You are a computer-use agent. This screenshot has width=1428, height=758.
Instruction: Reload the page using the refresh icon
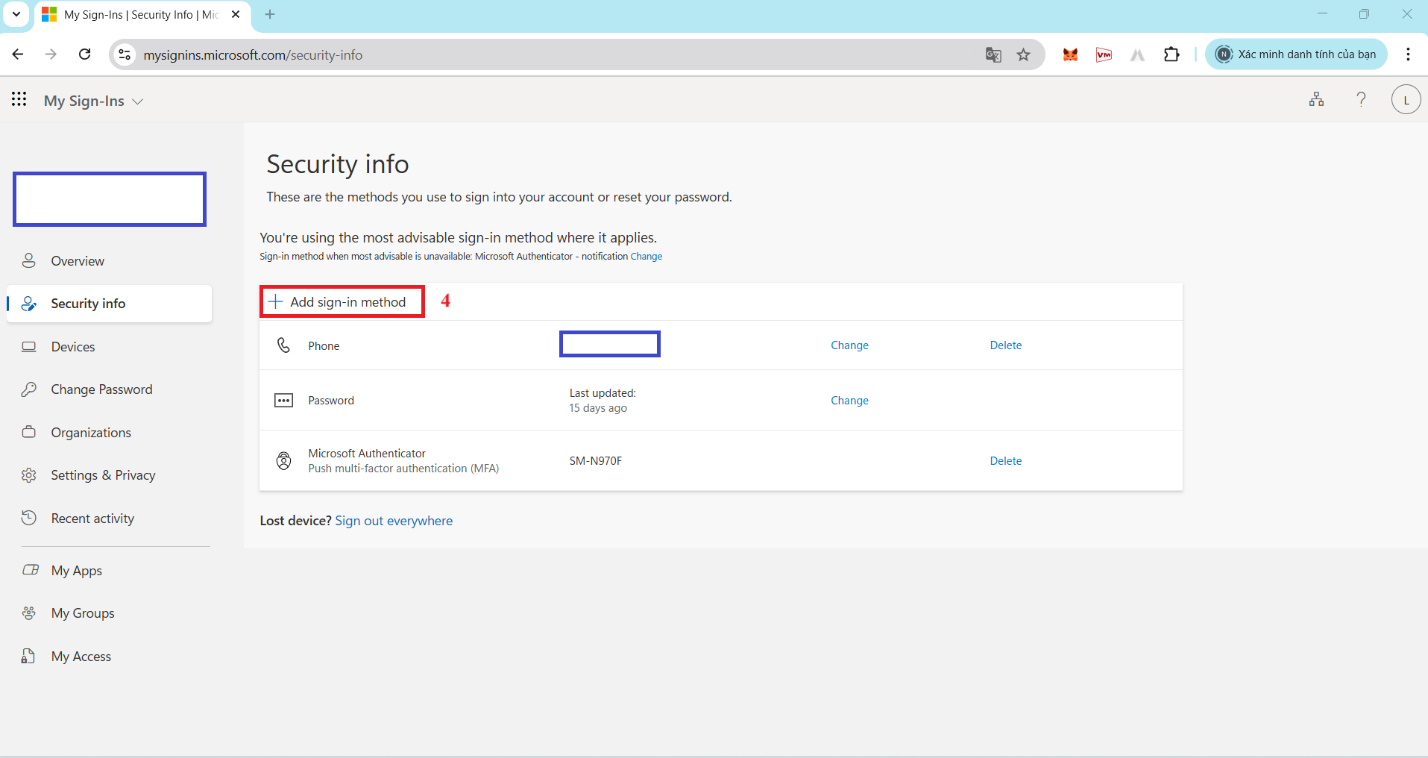[x=85, y=55]
